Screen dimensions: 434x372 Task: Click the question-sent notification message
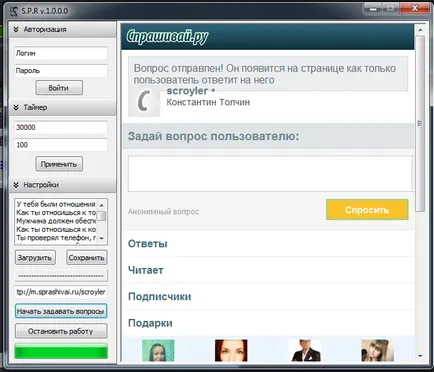pos(268,74)
